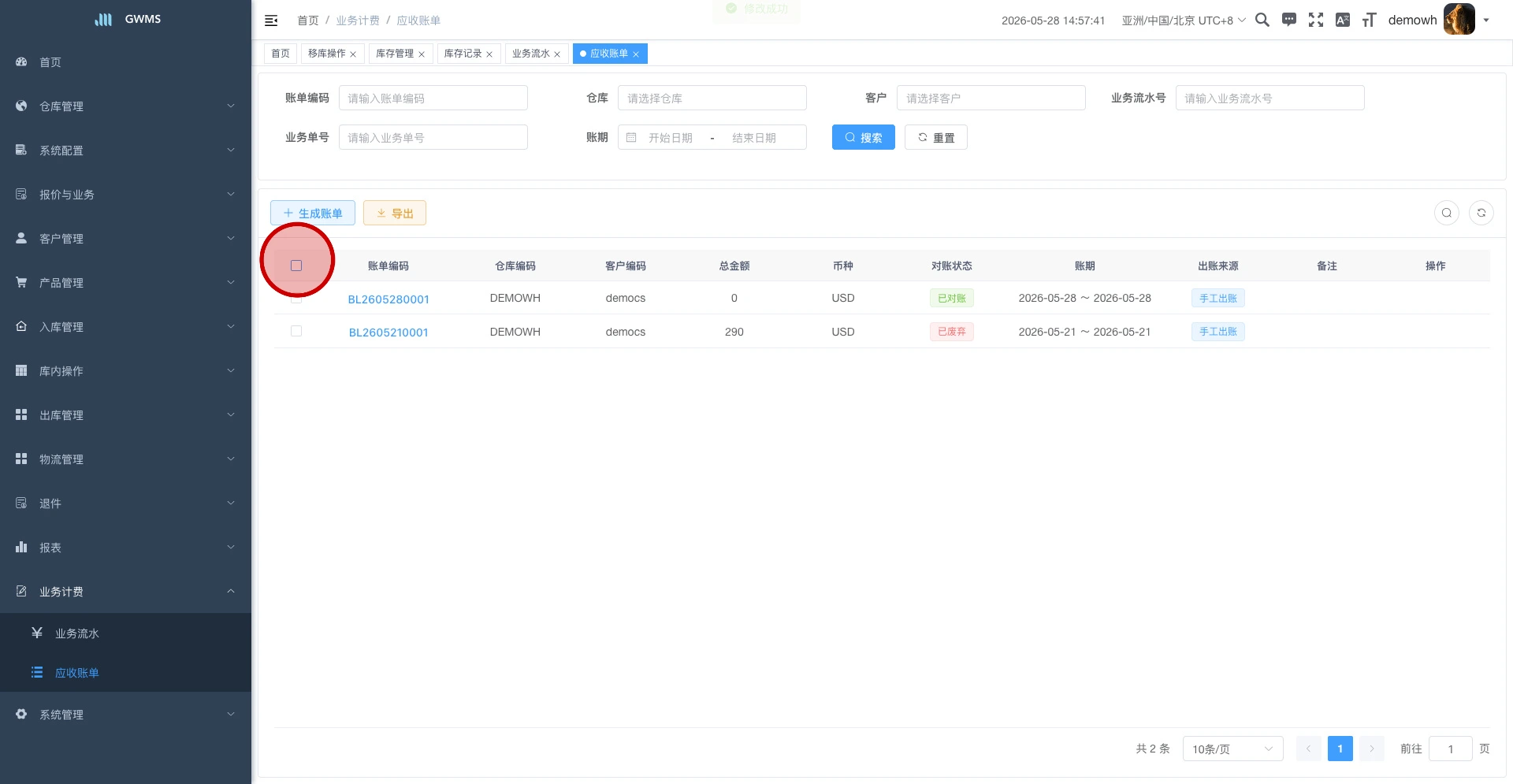Click the 账单编码 input field
This screenshot has height=784, width=1513.
pyautogui.click(x=433, y=98)
